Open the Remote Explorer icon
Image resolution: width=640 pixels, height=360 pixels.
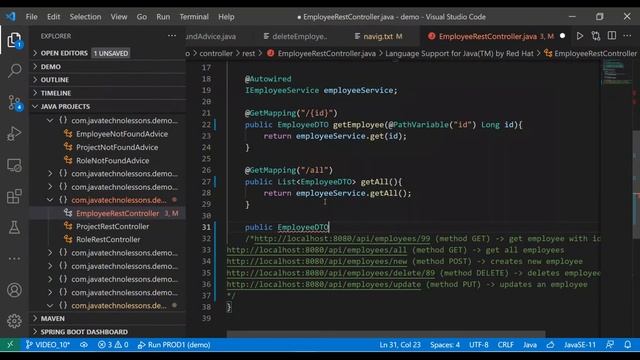tap(14, 165)
